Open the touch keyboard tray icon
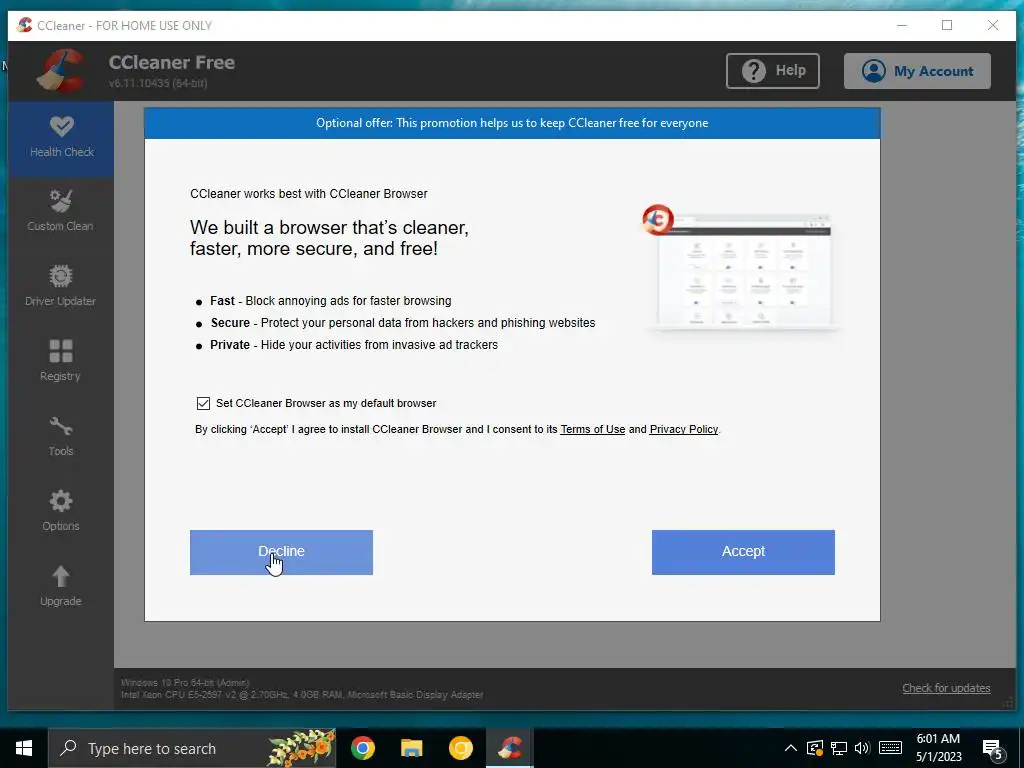This screenshot has width=1024, height=768. click(890, 748)
